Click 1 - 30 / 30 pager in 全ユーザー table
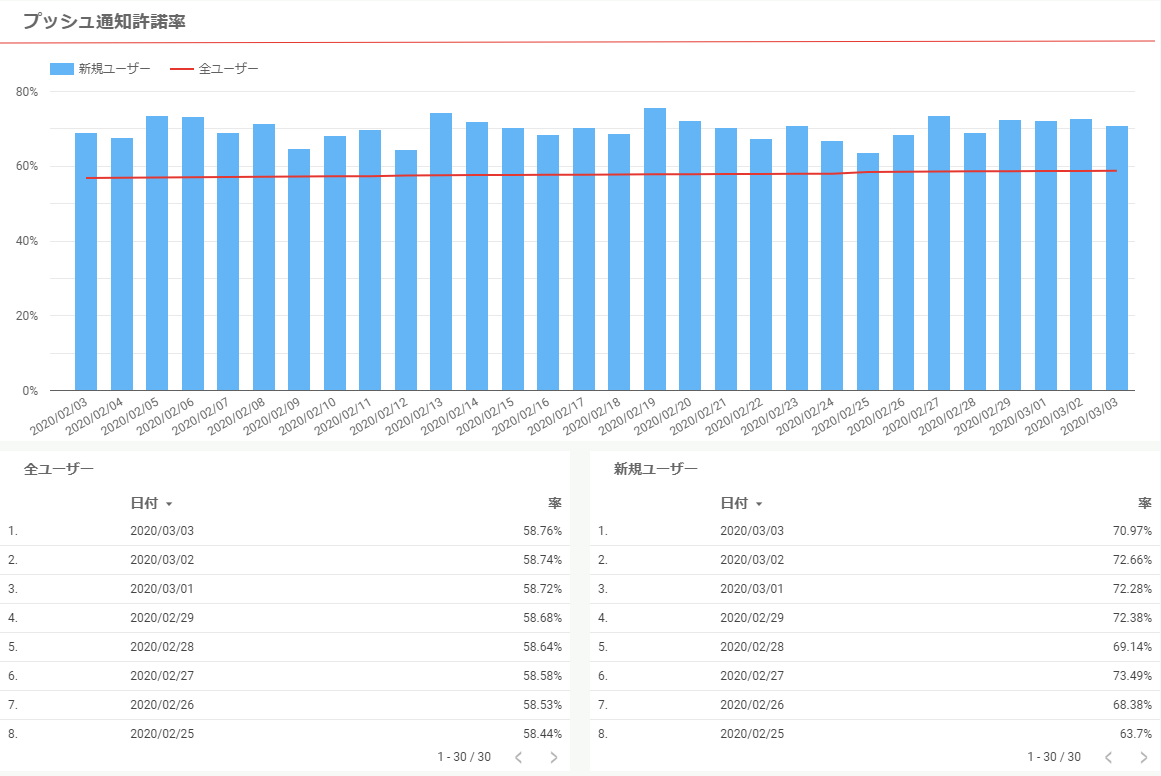The image size is (1161, 776). click(464, 757)
